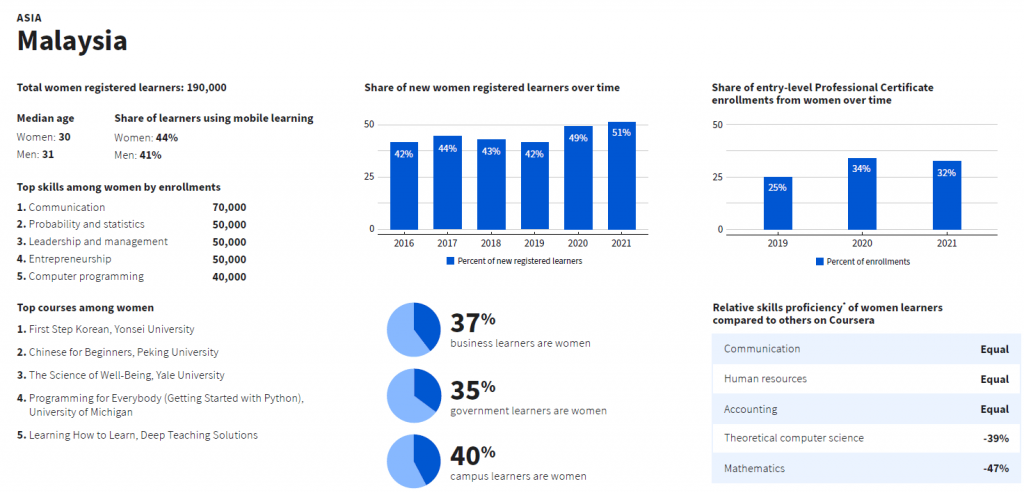Click the Accounting proficiency row
This screenshot has height=493, width=1024.
pos(866,409)
